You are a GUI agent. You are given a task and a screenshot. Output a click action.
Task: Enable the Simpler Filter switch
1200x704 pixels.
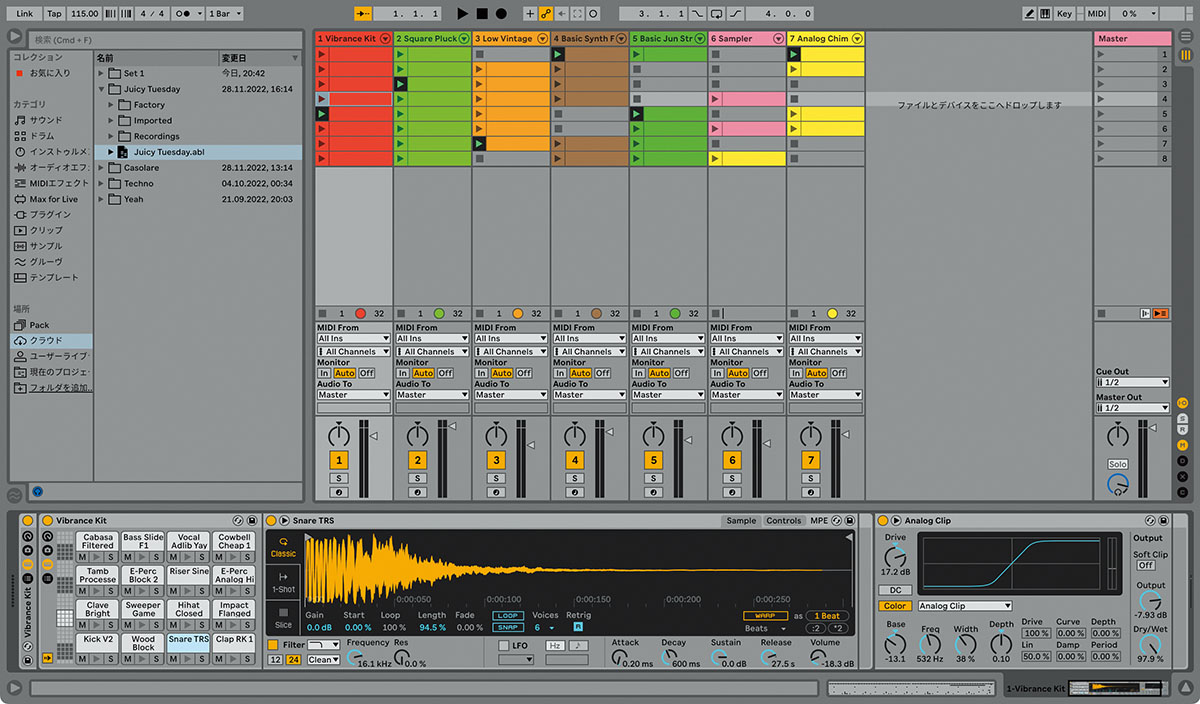[273, 645]
